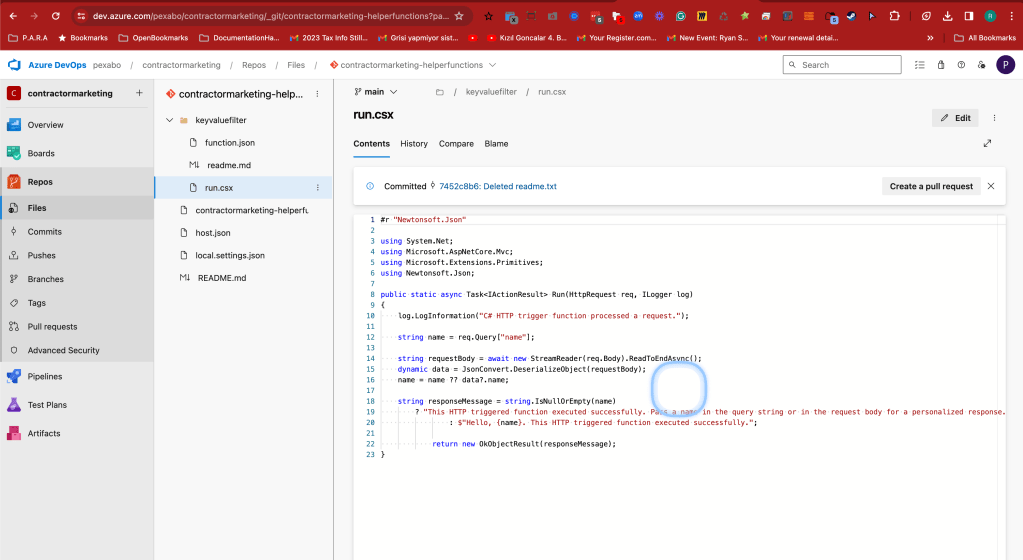
Task: Open Pipelines section
Action: tap(44, 377)
